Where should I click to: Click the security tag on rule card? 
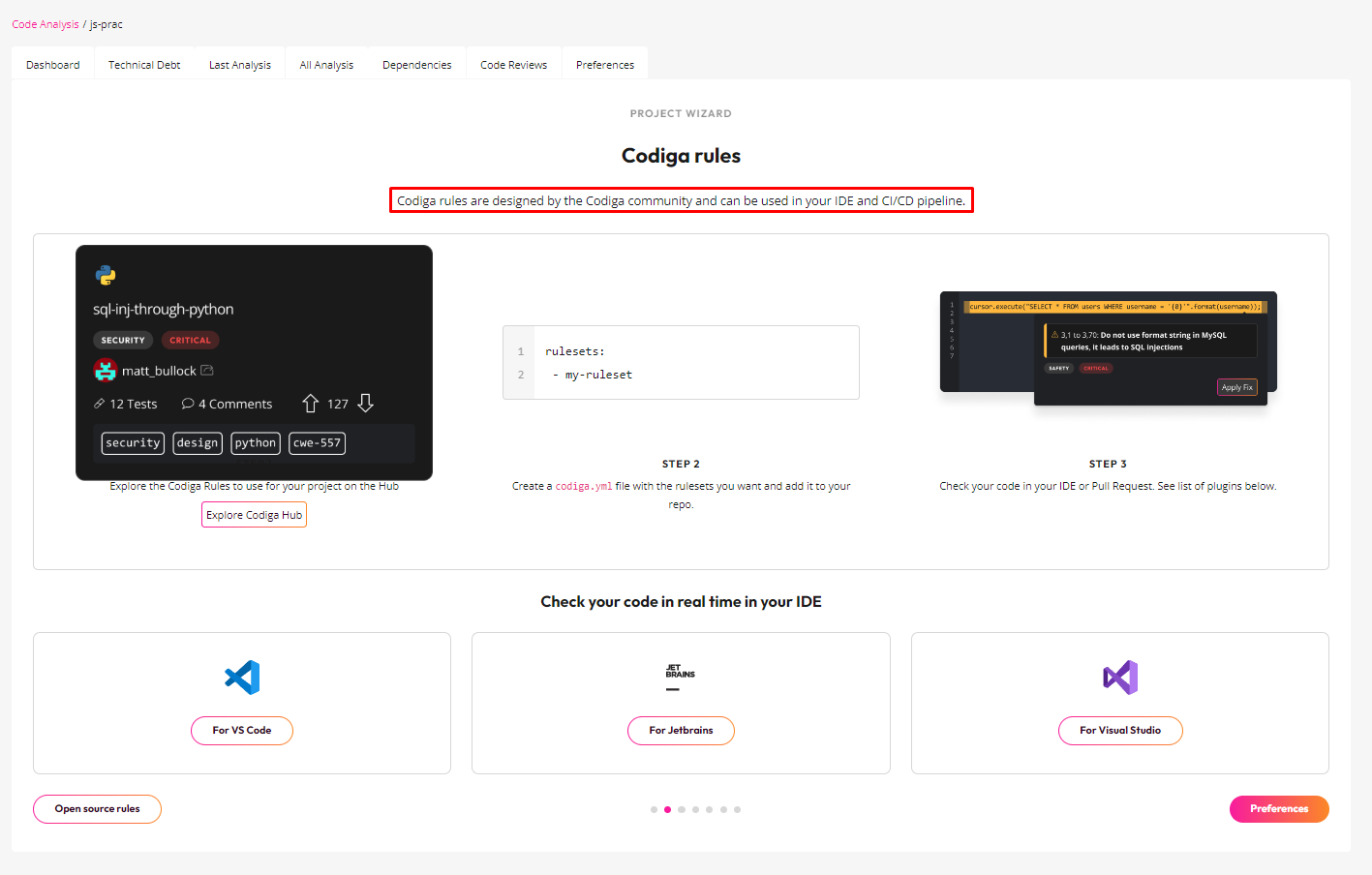point(133,443)
